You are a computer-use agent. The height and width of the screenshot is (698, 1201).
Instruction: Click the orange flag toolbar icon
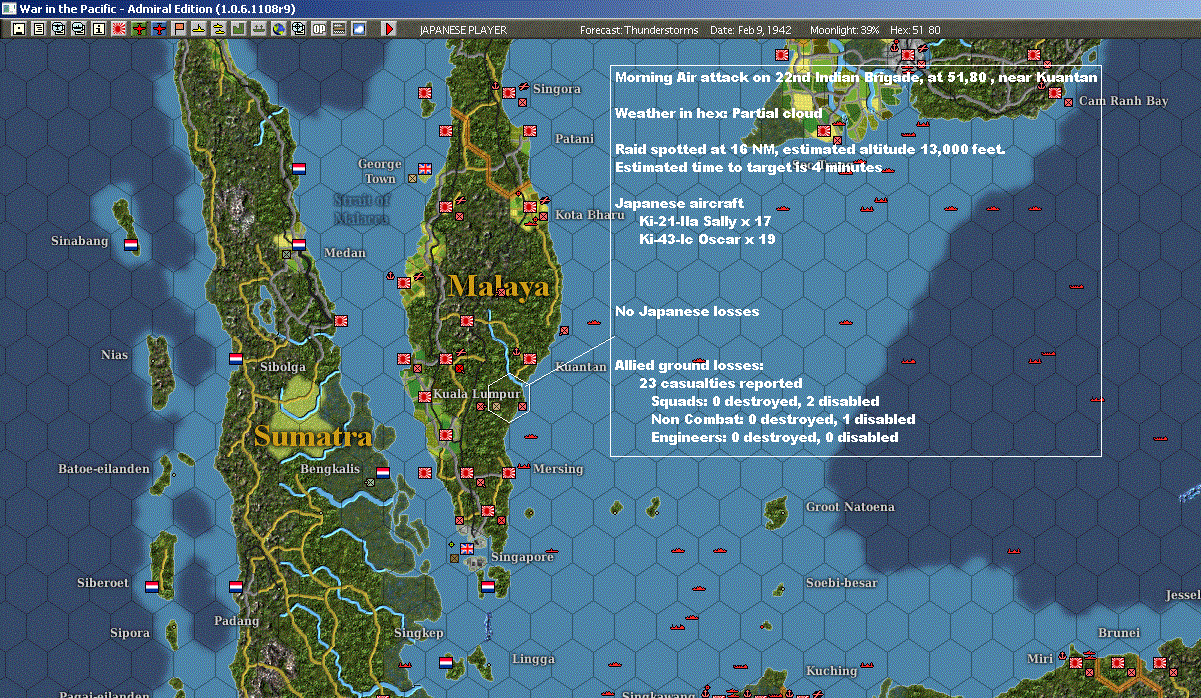pyautogui.click(x=179, y=29)
